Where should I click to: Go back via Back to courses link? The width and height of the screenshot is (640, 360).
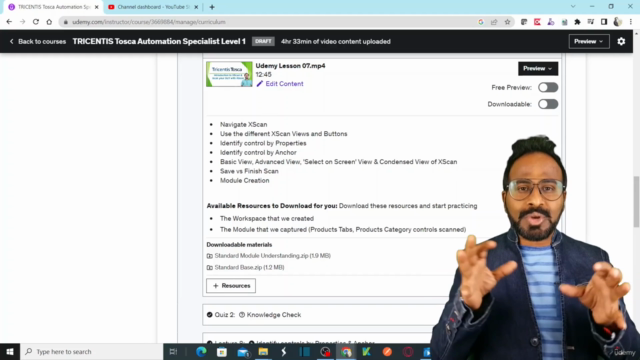38,41
